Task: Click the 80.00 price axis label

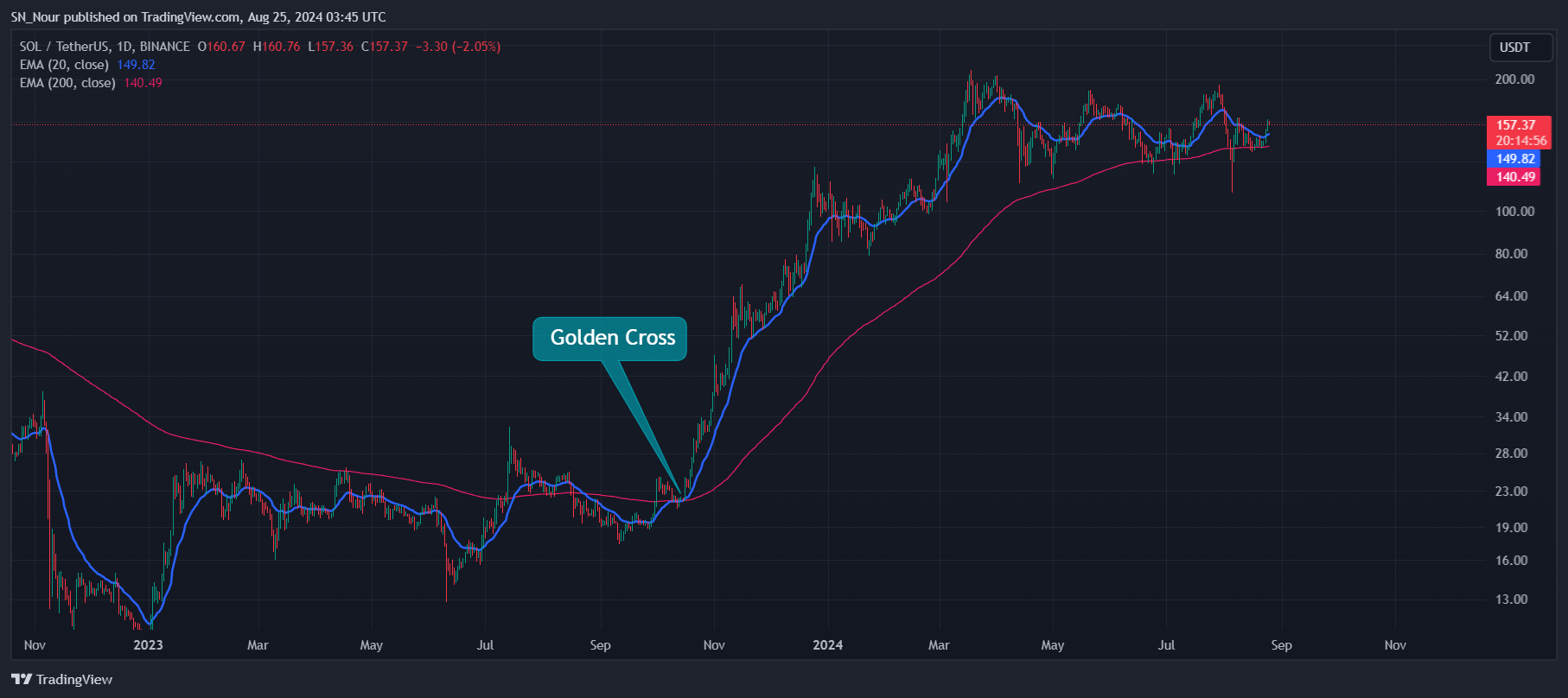Action: pyautogui.click(x=1512, y=254)
